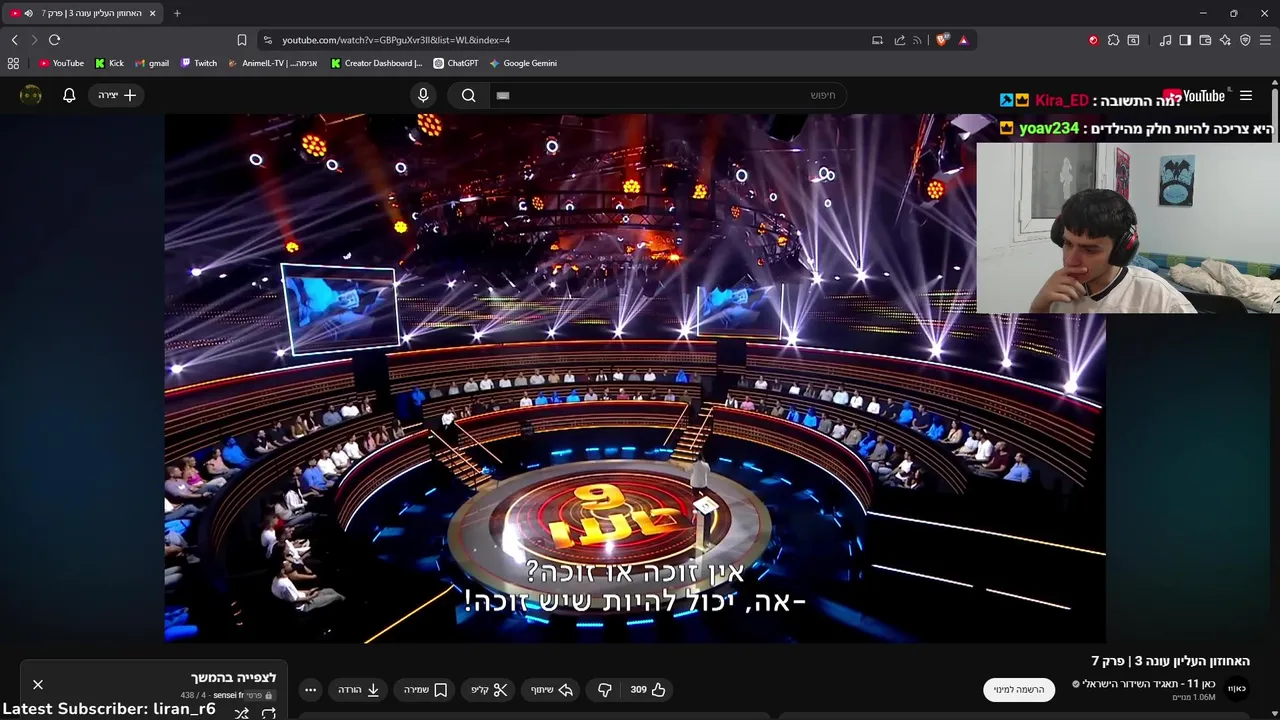This screenshot has height=720, width=1280.
Task: Open the Creator Dashboard bookmark
Action: coord(376,63)
